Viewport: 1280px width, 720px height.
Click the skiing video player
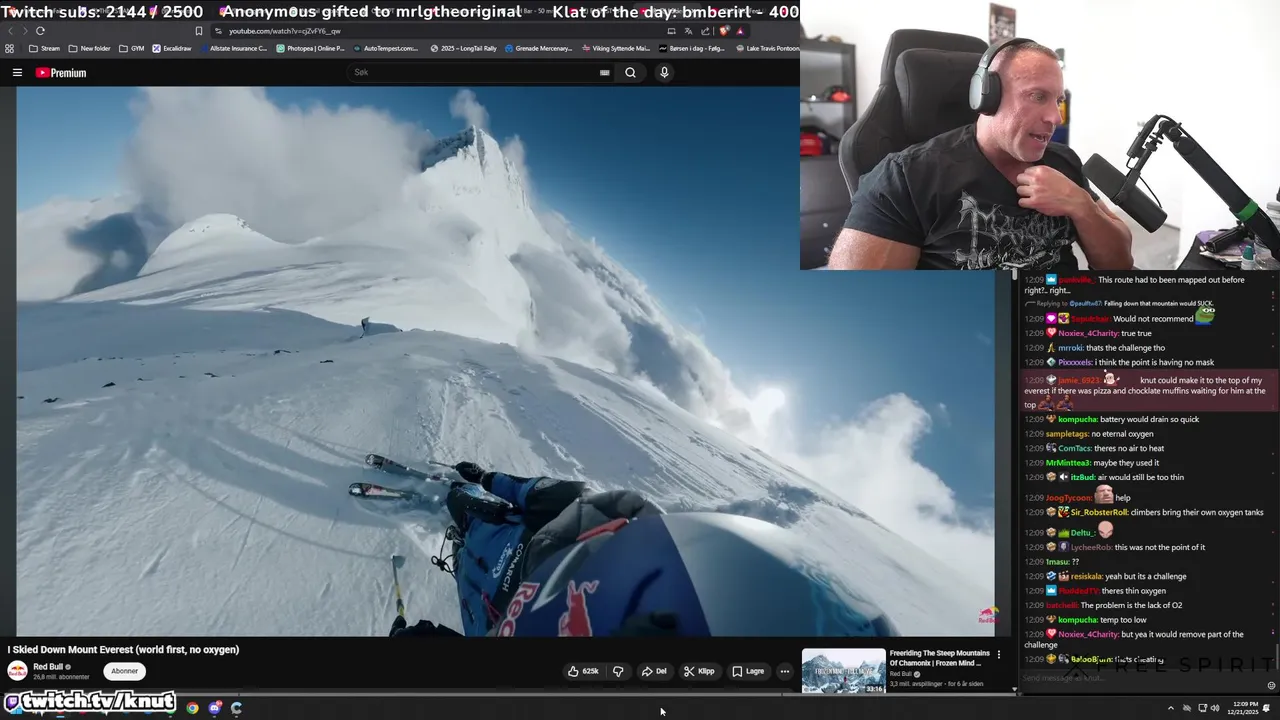(x=505, y=361)
